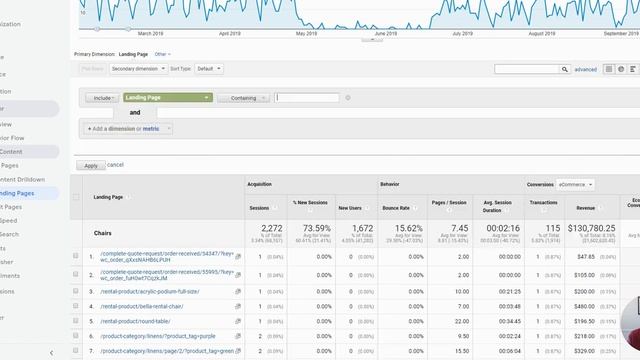Sort by the Transactions column header
The image size is (640, 360).
[543, 203]
